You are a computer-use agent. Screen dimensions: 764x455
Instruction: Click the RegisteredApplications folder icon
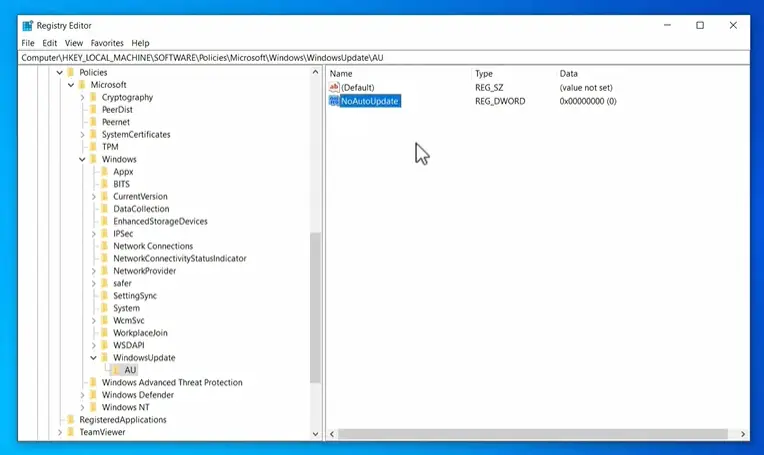click(71, 419)
